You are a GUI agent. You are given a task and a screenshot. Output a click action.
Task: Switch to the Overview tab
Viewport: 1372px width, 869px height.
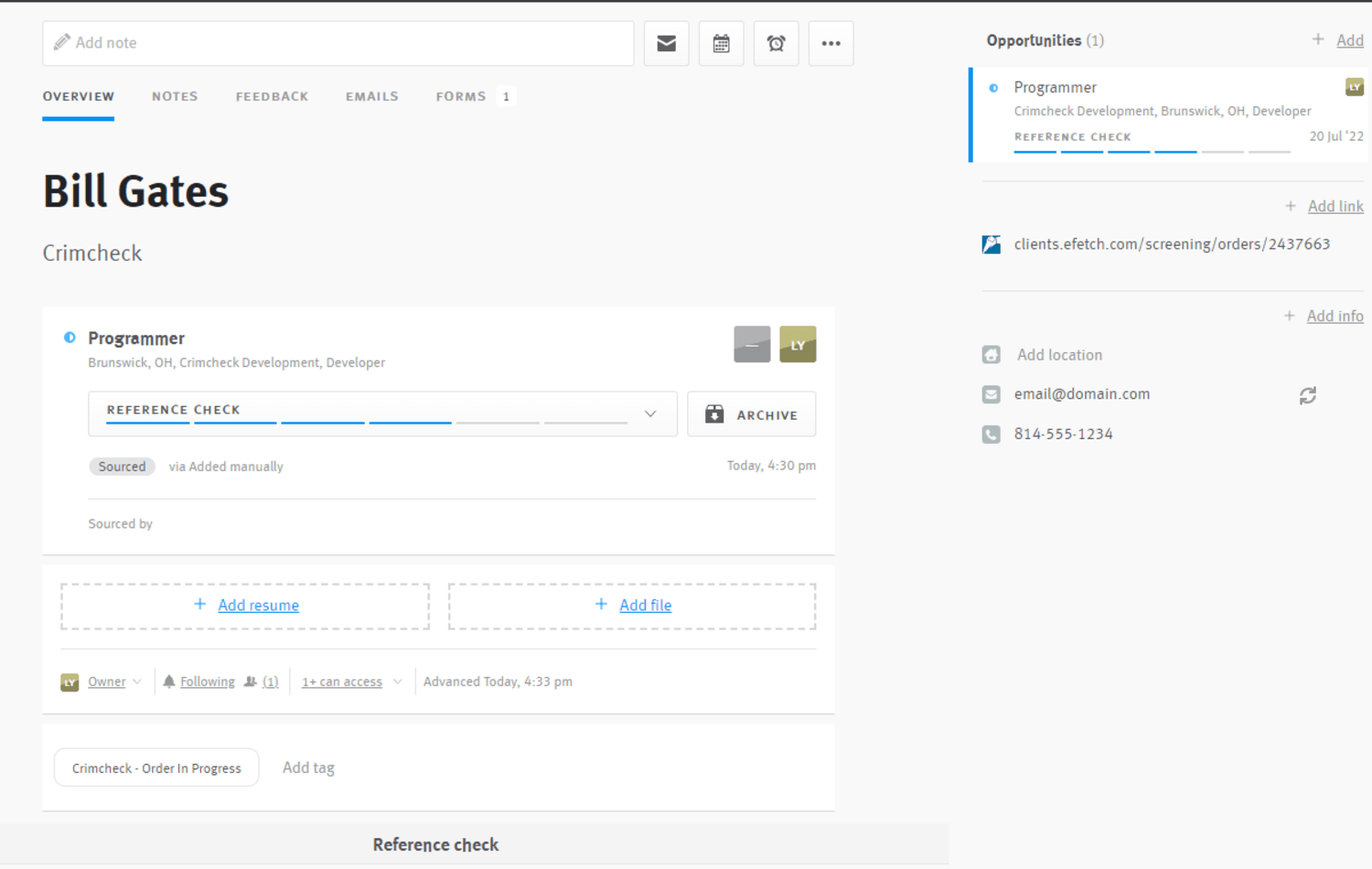pyautogui.click(x=79, y=96)
